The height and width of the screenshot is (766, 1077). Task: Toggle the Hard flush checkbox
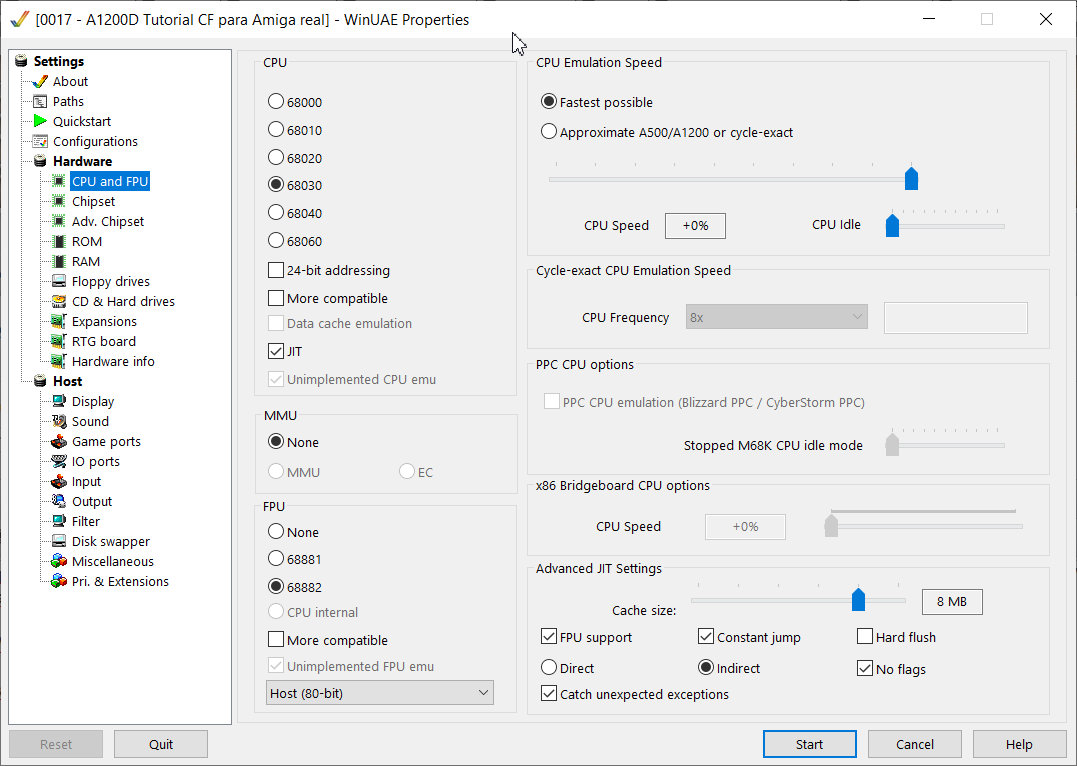[x=865, y=636]
